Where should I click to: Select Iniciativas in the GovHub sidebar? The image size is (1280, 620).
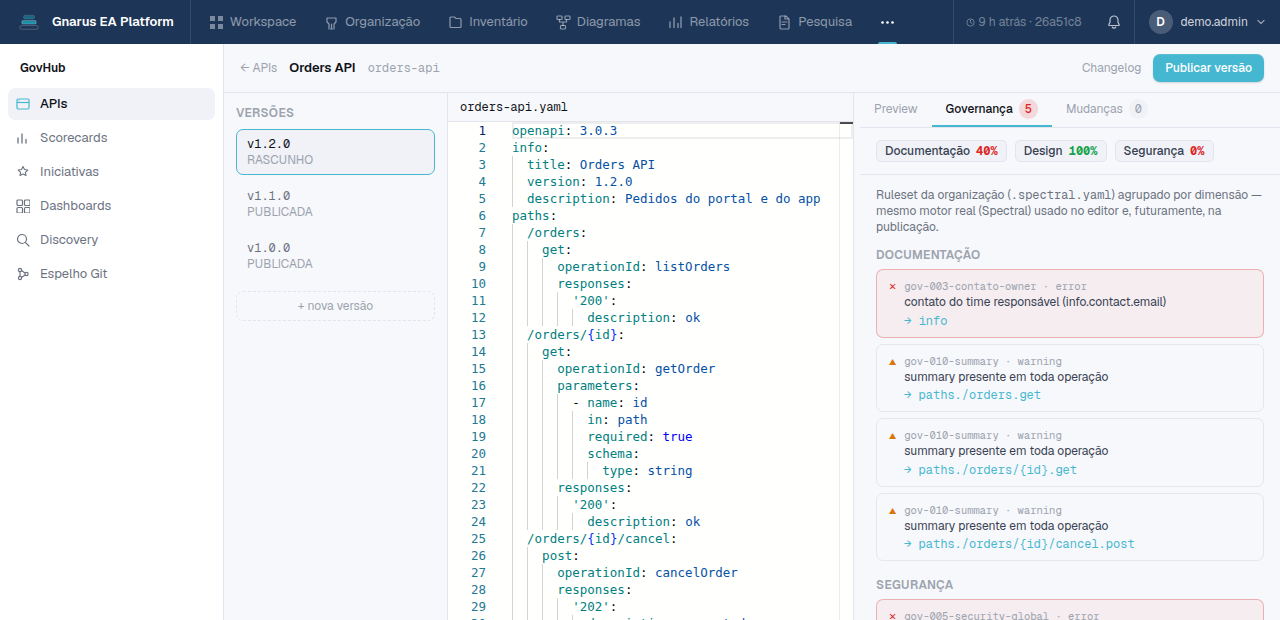click(x=111, y=172)
